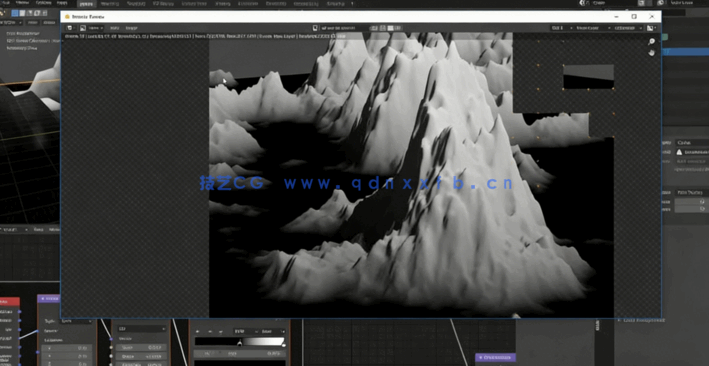This screenshot has height=366, width=709.
Task: Click the Detail value field in noise node
Action: pos(142,356)
